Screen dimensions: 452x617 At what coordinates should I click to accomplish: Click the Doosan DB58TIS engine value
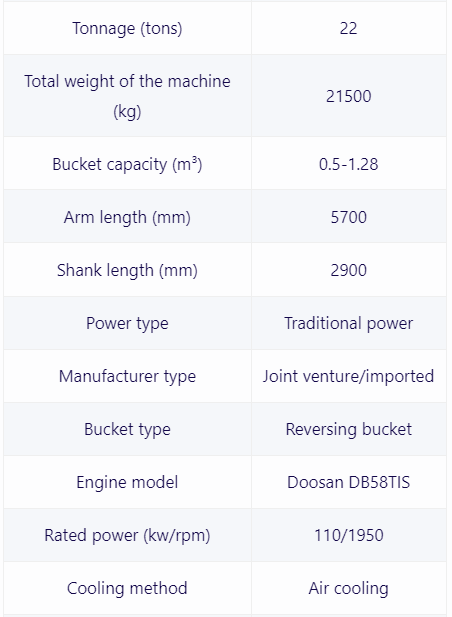(349, 482)
